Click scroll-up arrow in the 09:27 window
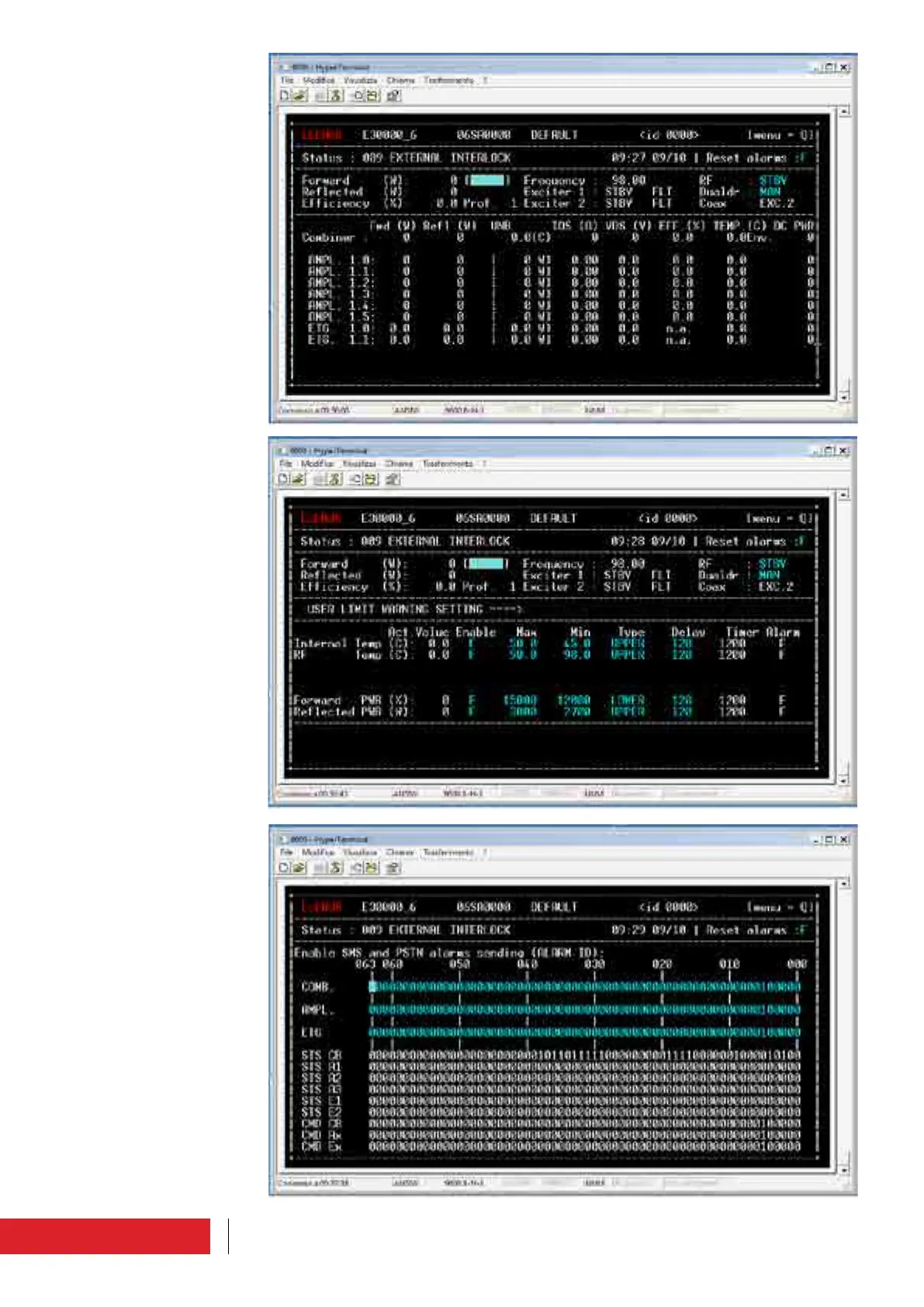The height and width of the screenshot is (1307, 924). click(844, 111)
